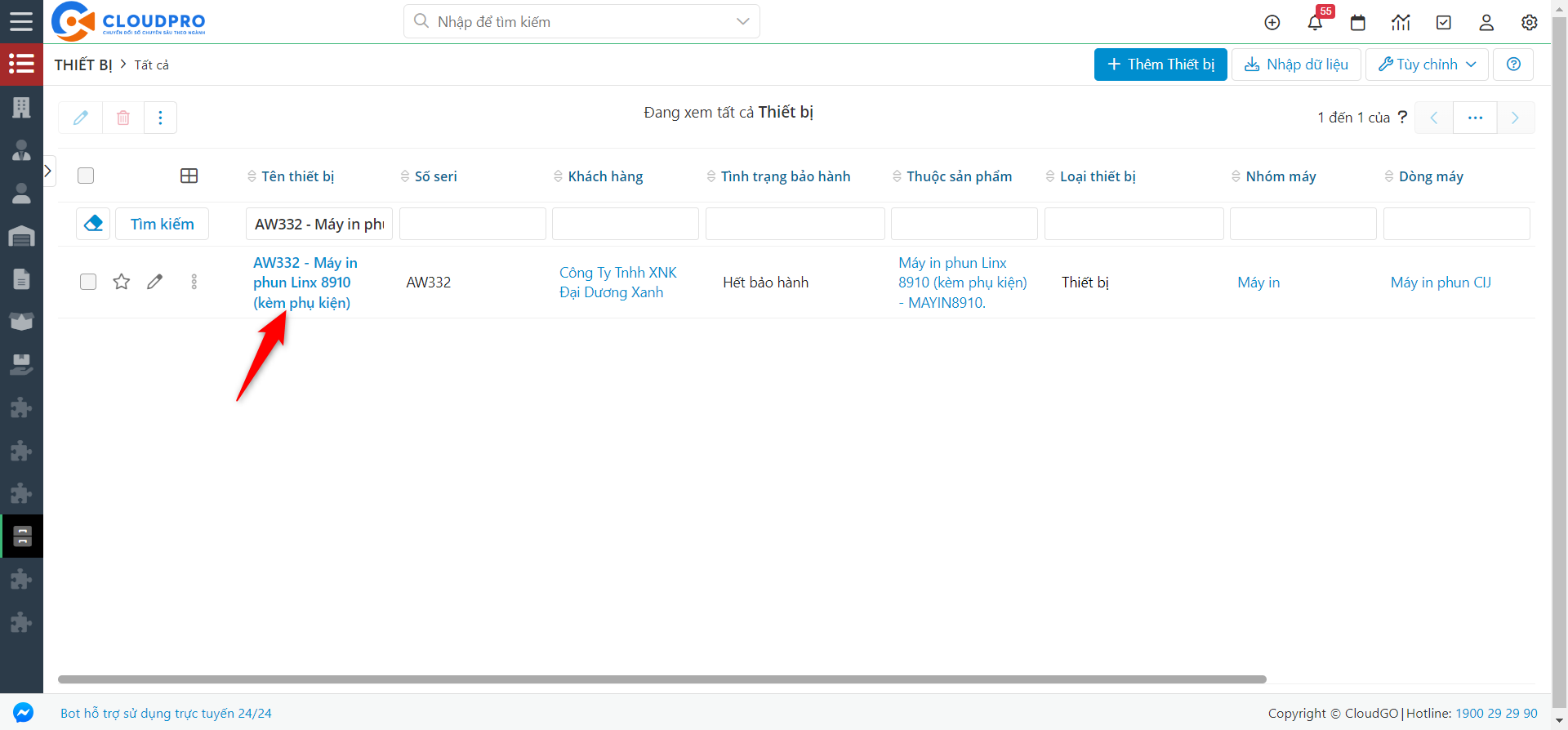Click the column layout grid icon

189,176
